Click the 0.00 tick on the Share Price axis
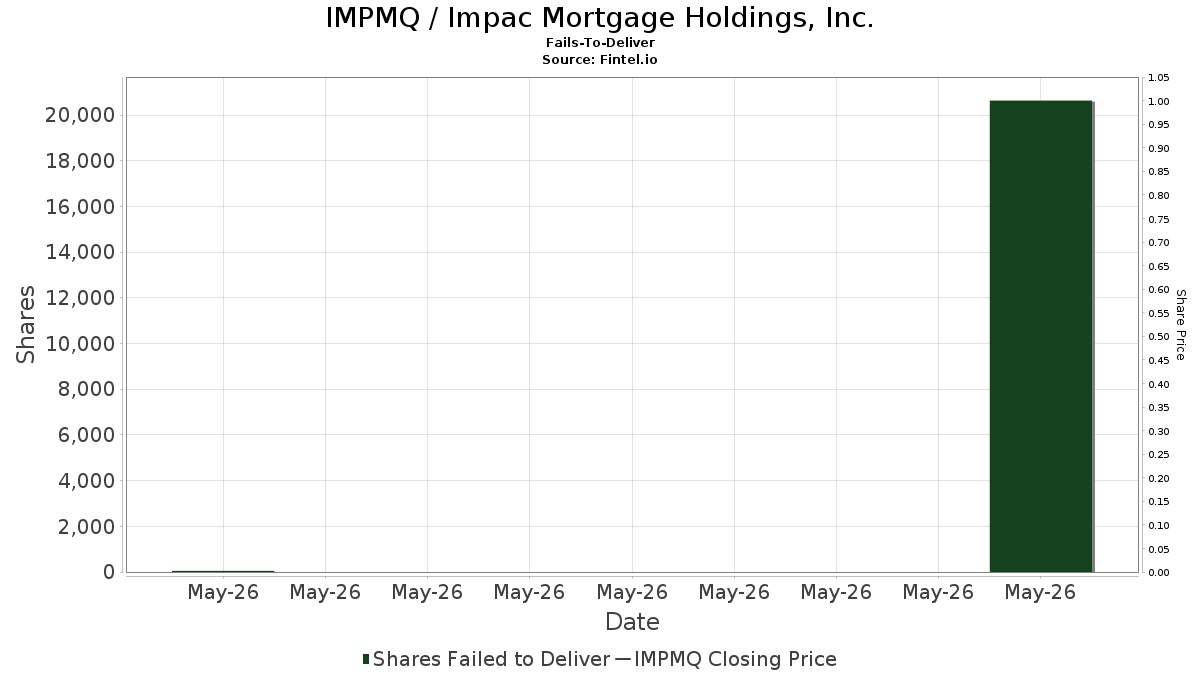Image resolution: width=1200 pixels, height=675 pixels. pos(1159,572)
